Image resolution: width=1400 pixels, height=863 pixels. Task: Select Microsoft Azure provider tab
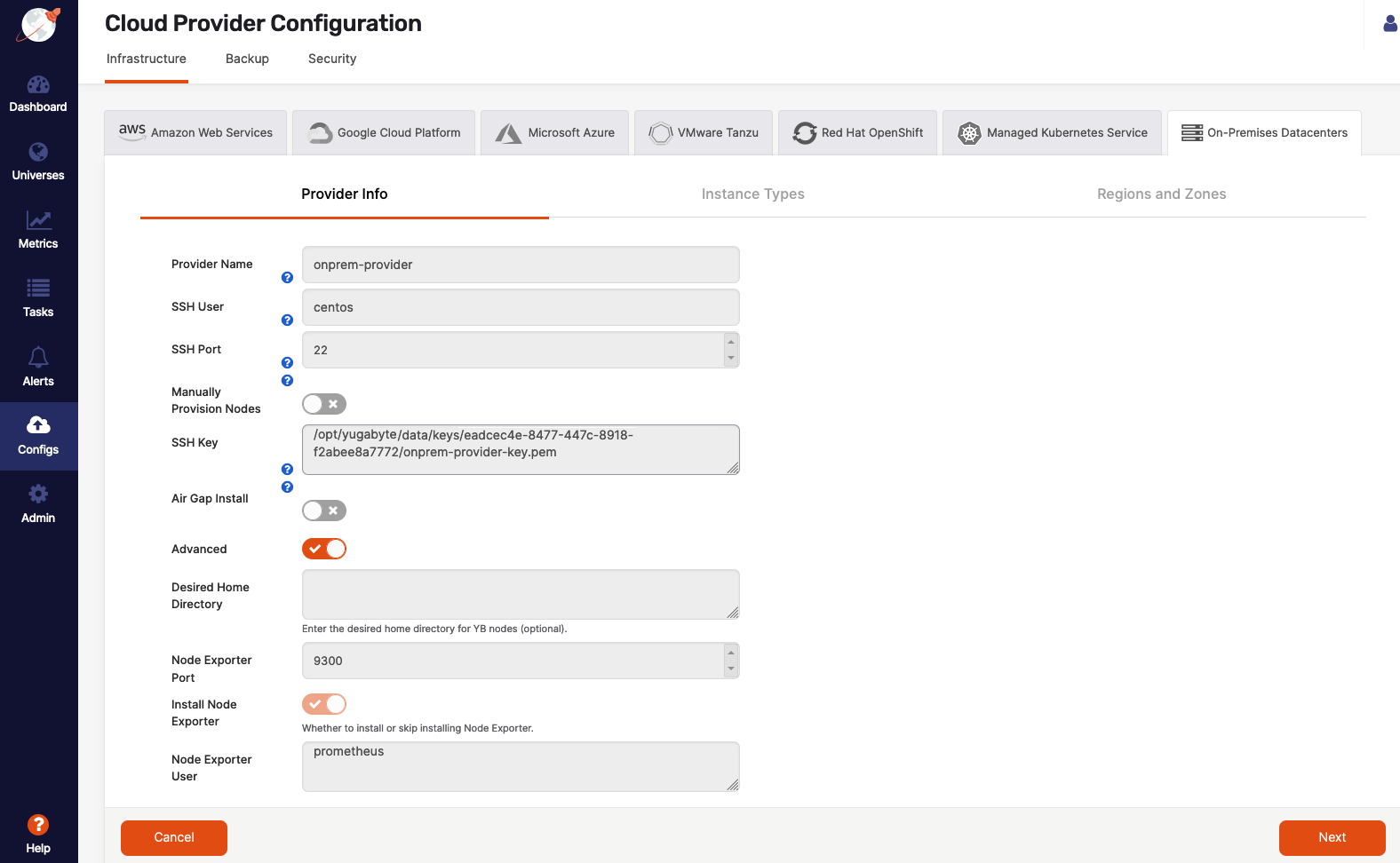pos(554,133)
